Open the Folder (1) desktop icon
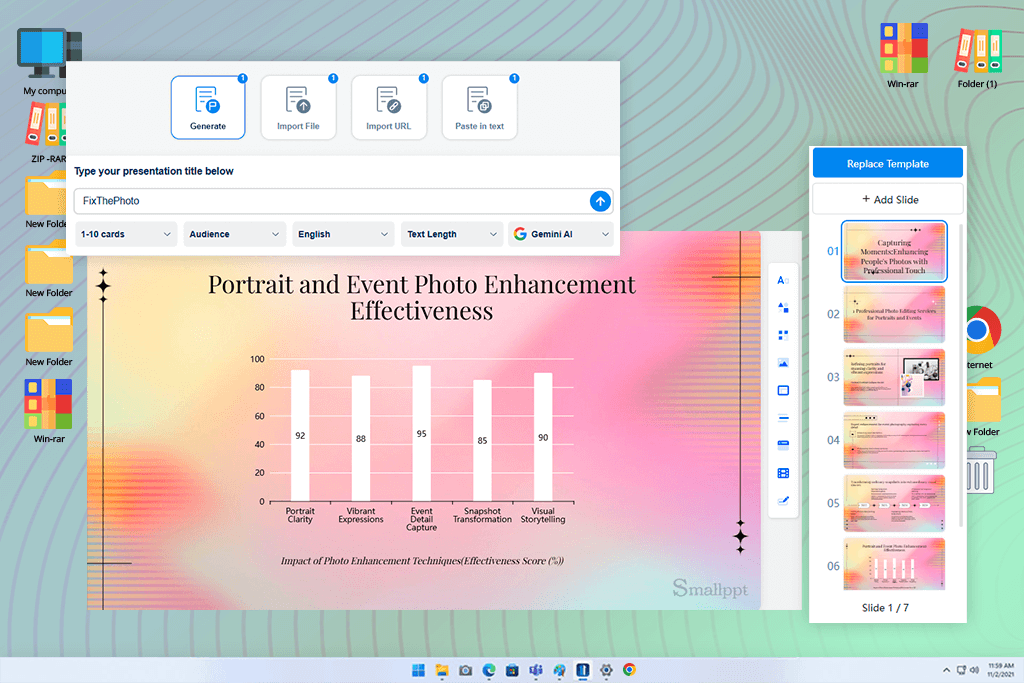1024x683 pixels. 977,57
